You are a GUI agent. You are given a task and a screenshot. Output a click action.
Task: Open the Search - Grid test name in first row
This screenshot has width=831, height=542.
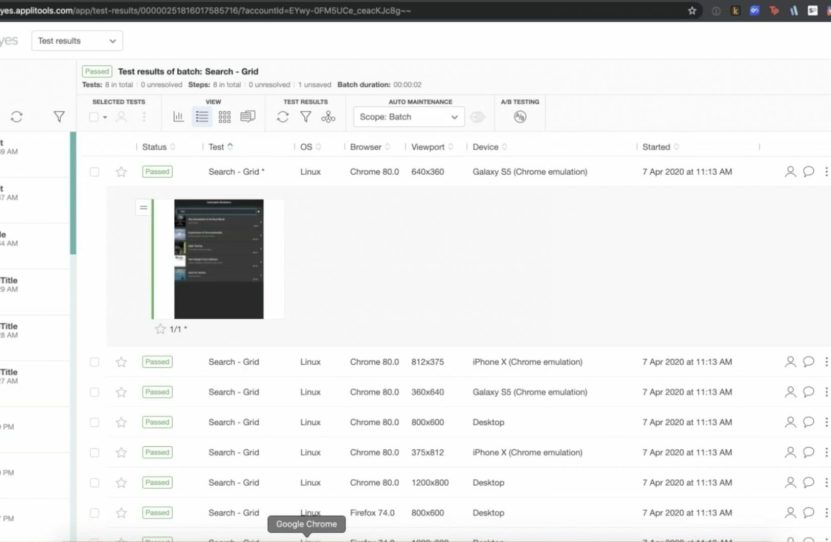pos(235,172)
